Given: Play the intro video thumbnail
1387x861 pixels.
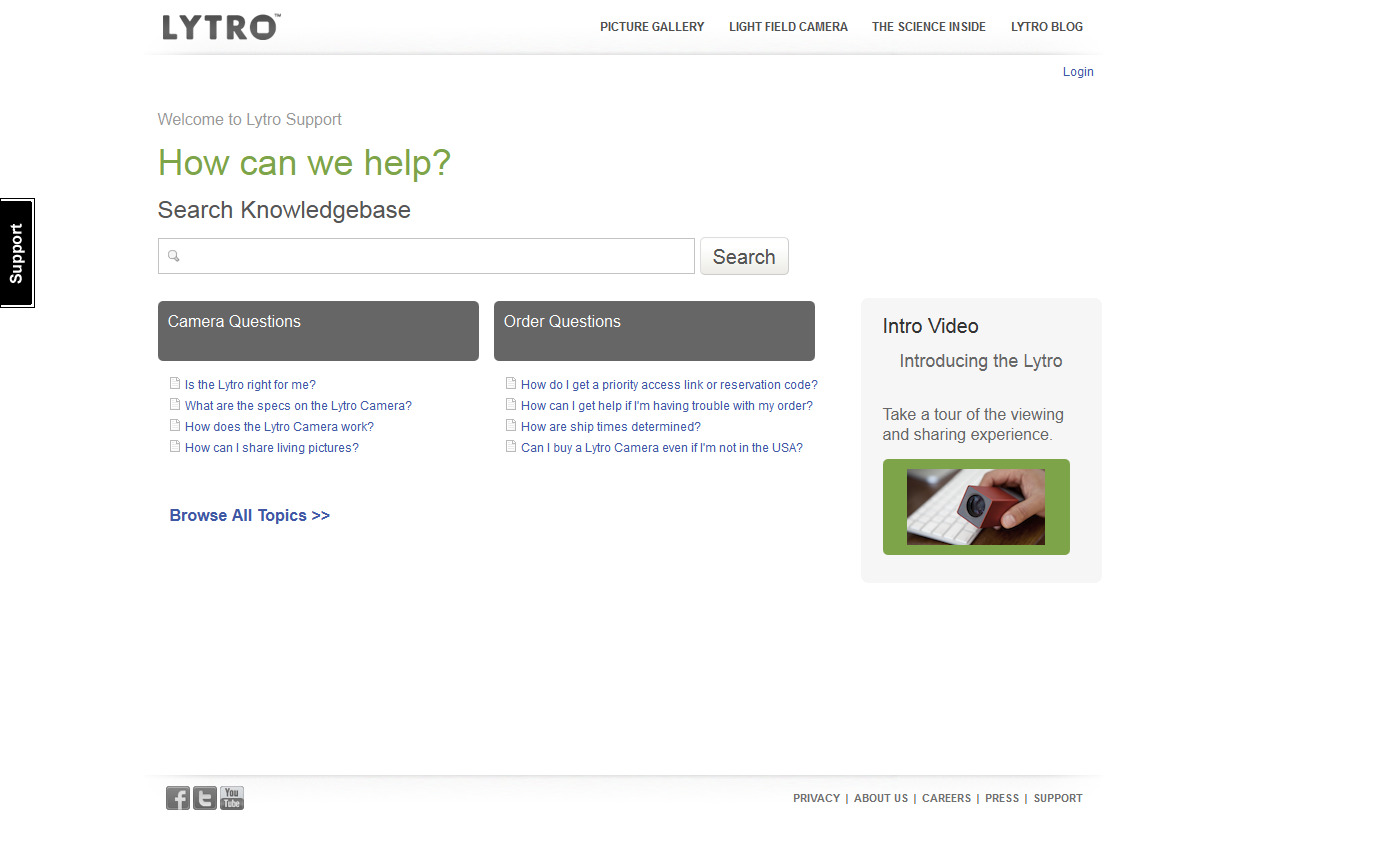Looking at the screenshot, I should pos(976,507).
